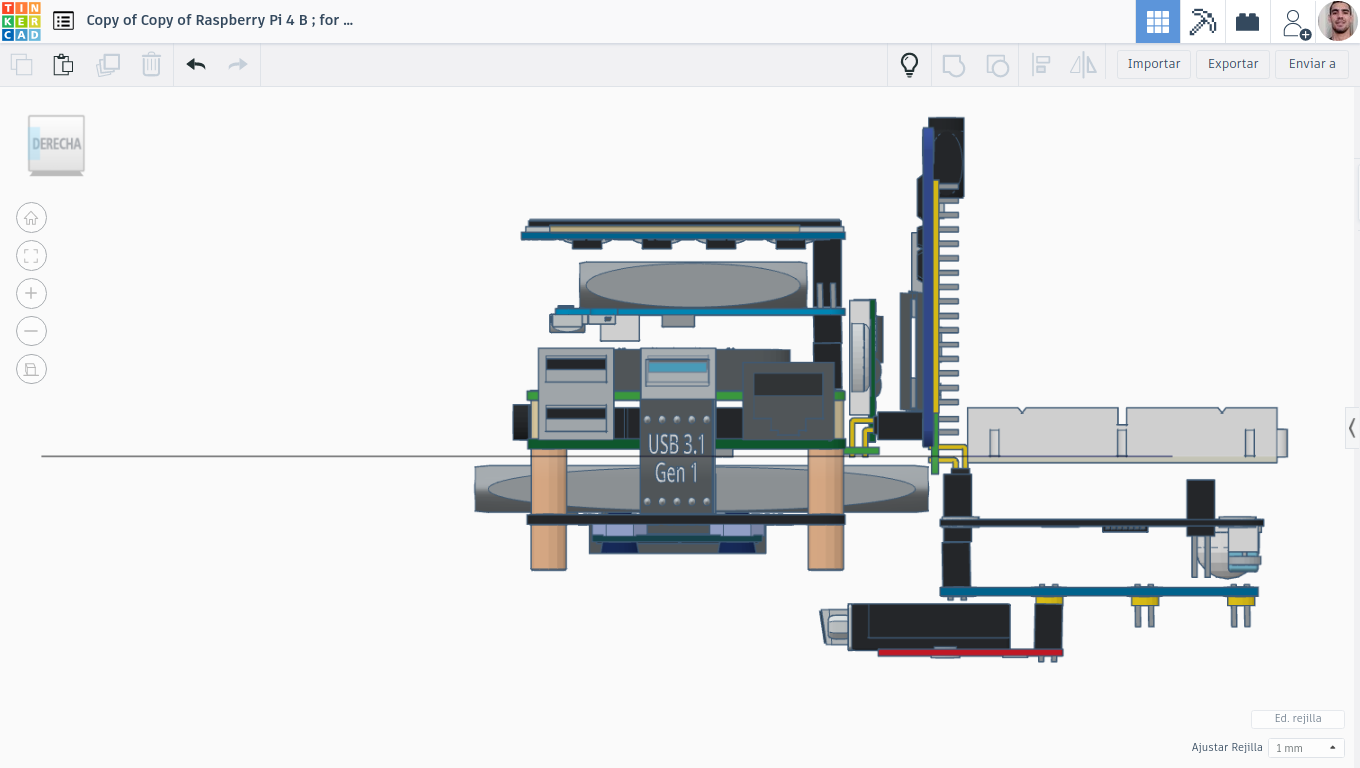Open Ed. rejilla grid settings

tap(1298, 719)
